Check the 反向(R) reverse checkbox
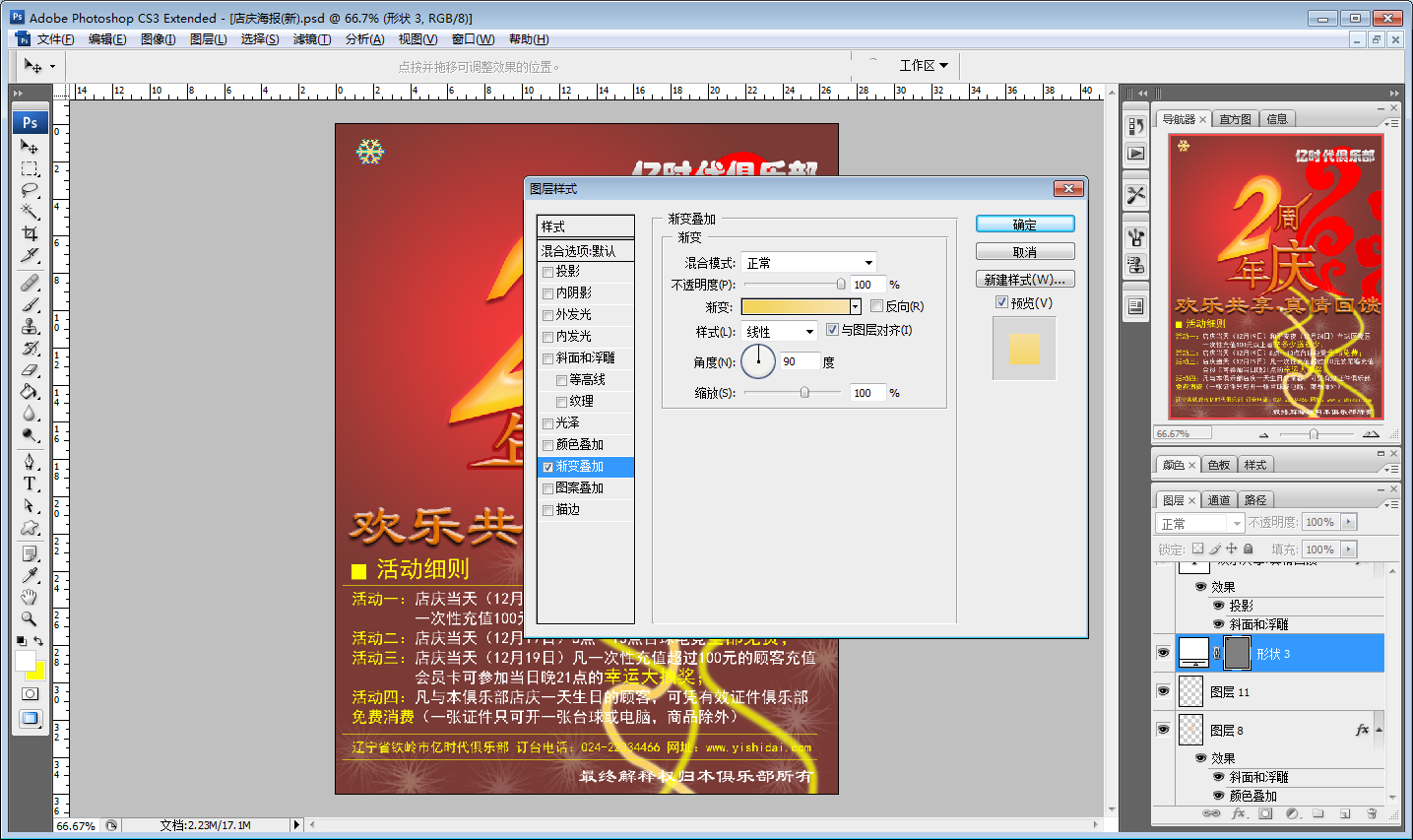This screenshot has height=840, width=1413. [876, 306]
